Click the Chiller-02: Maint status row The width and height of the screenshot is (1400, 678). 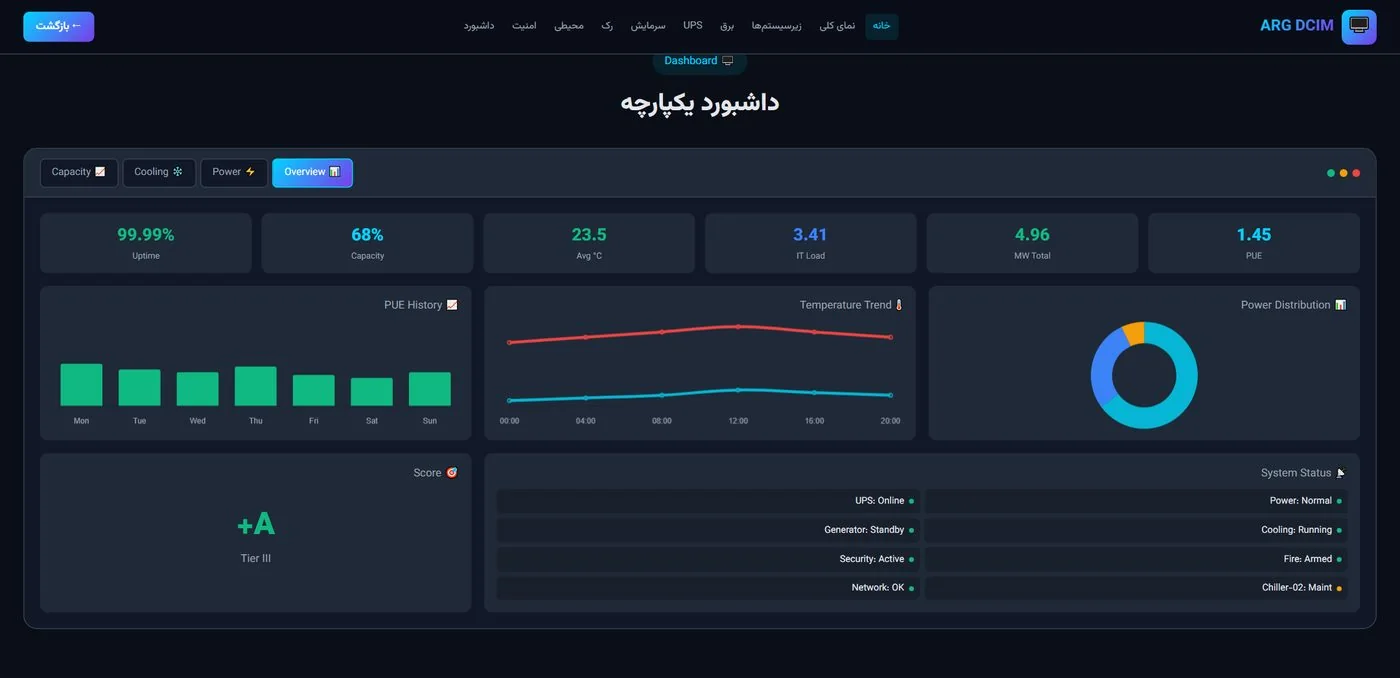point(1136,588)
